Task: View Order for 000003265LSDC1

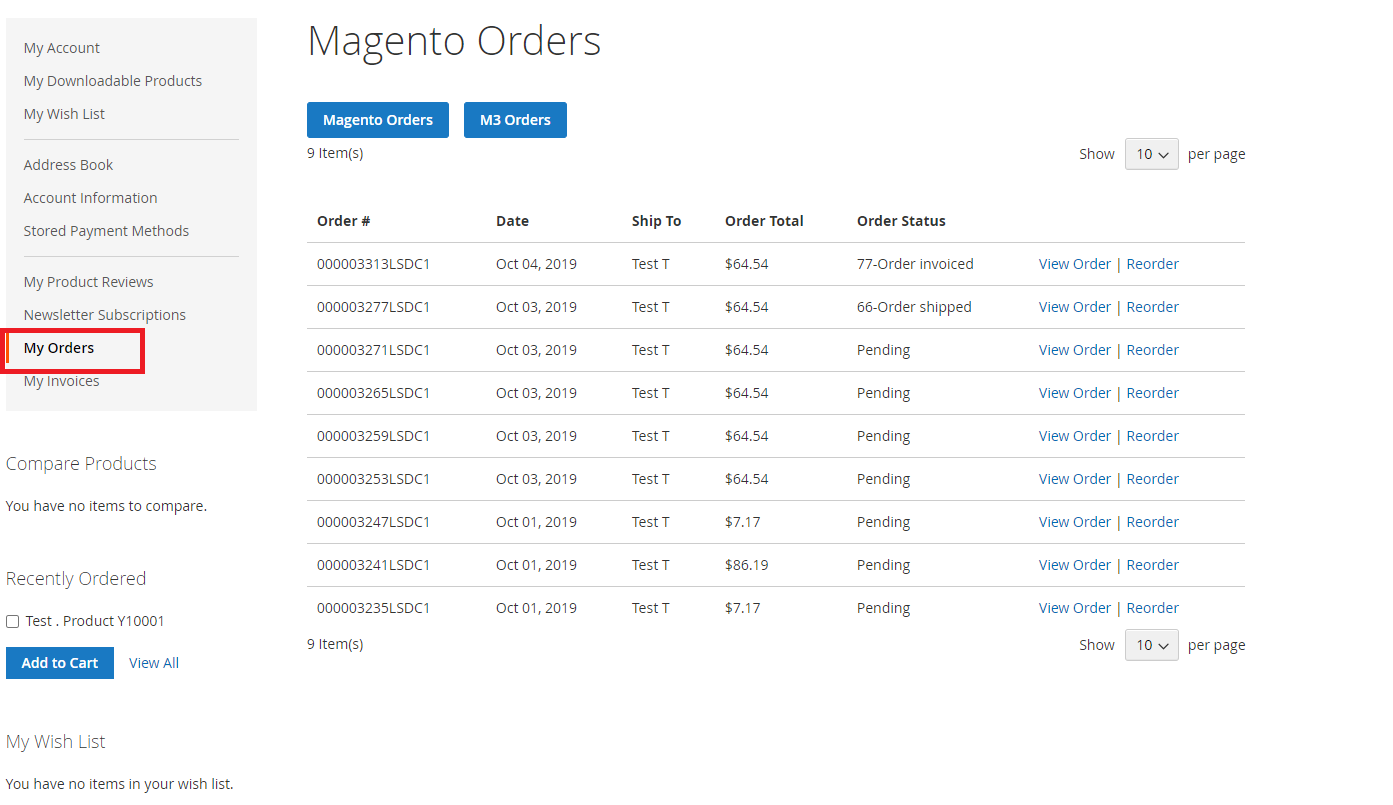Action: (1075, 393)
